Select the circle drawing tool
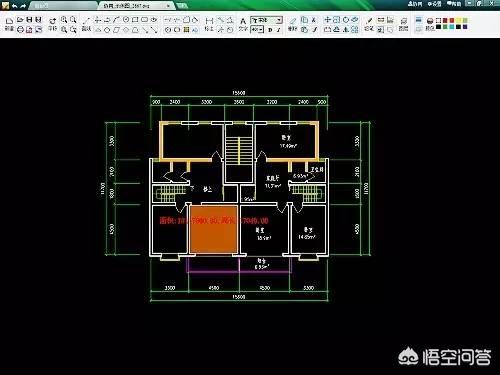Viewport: 500px width, 375px height. 126,20
